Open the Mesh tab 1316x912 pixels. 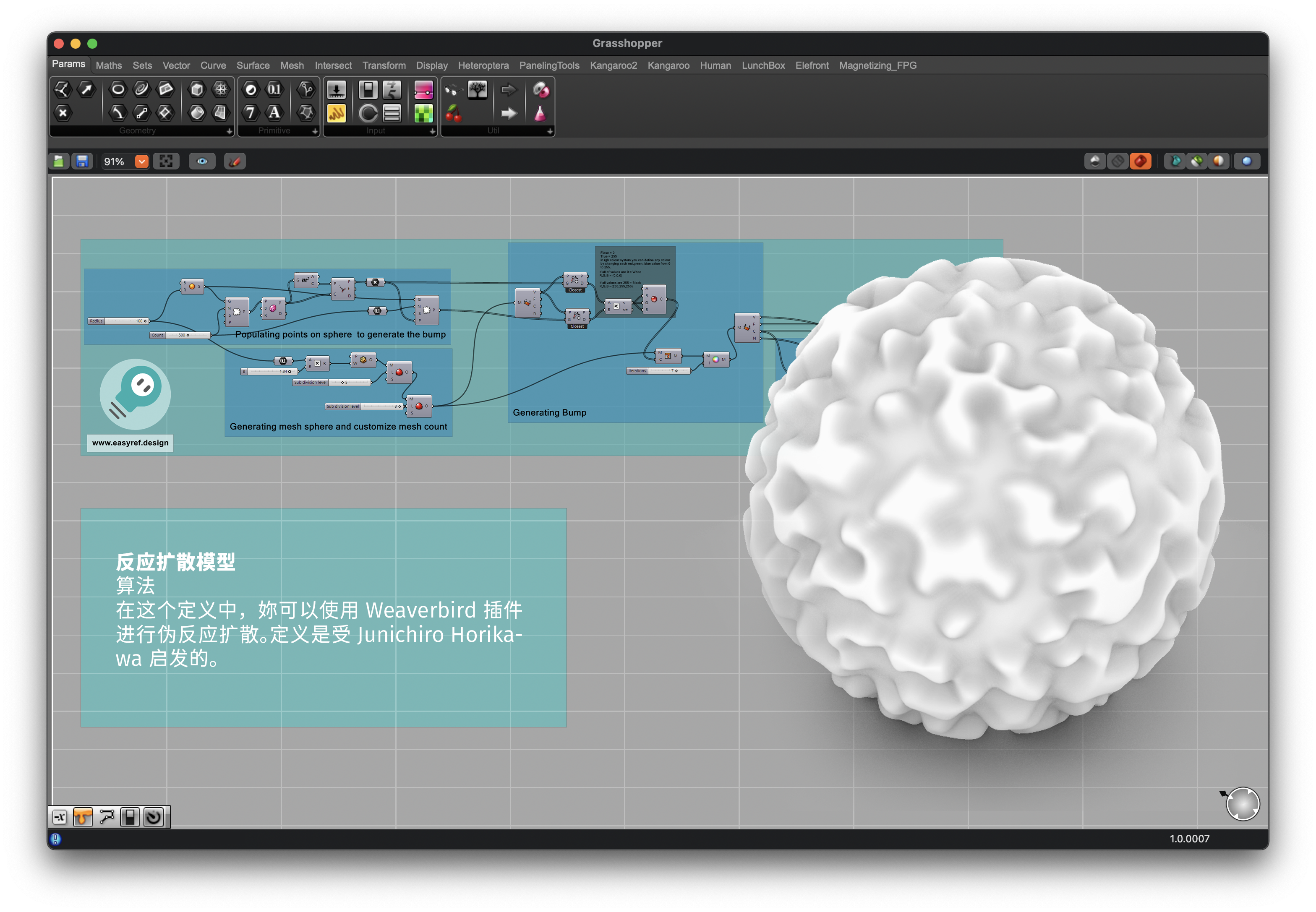[x=292, y=66]
